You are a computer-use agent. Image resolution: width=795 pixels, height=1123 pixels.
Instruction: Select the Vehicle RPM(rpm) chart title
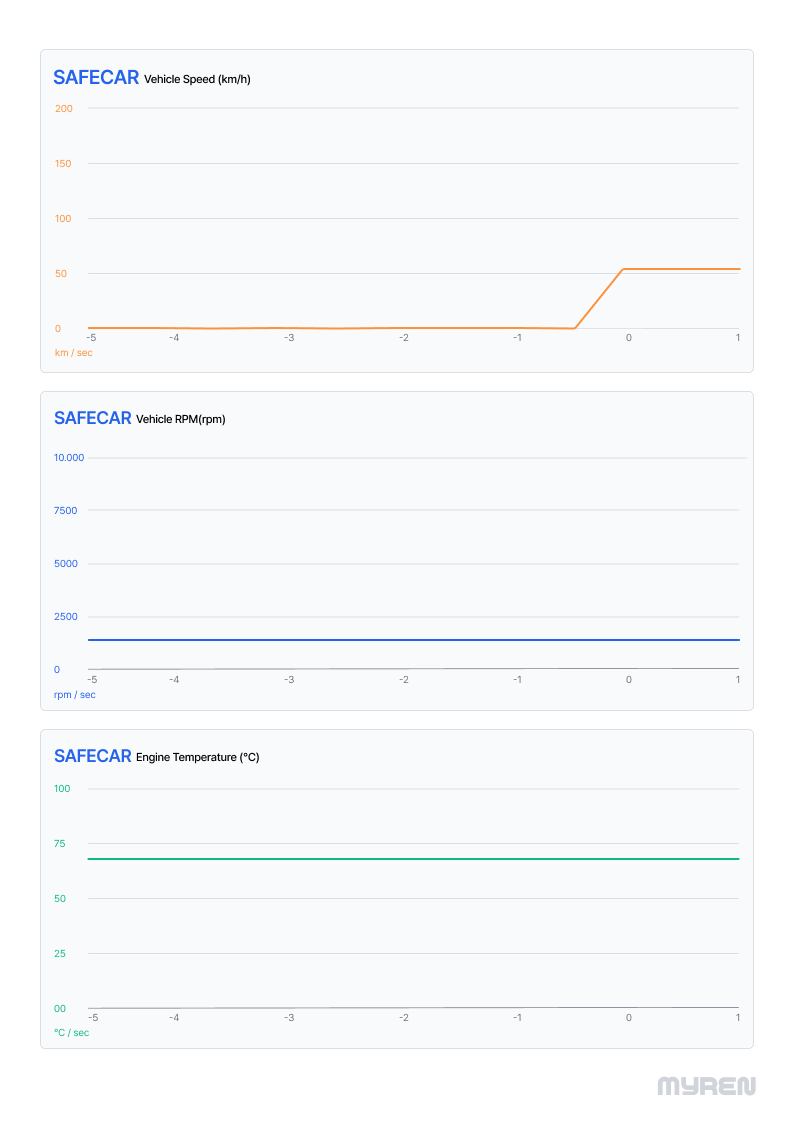pyautogui.click(x=181, y=419)
